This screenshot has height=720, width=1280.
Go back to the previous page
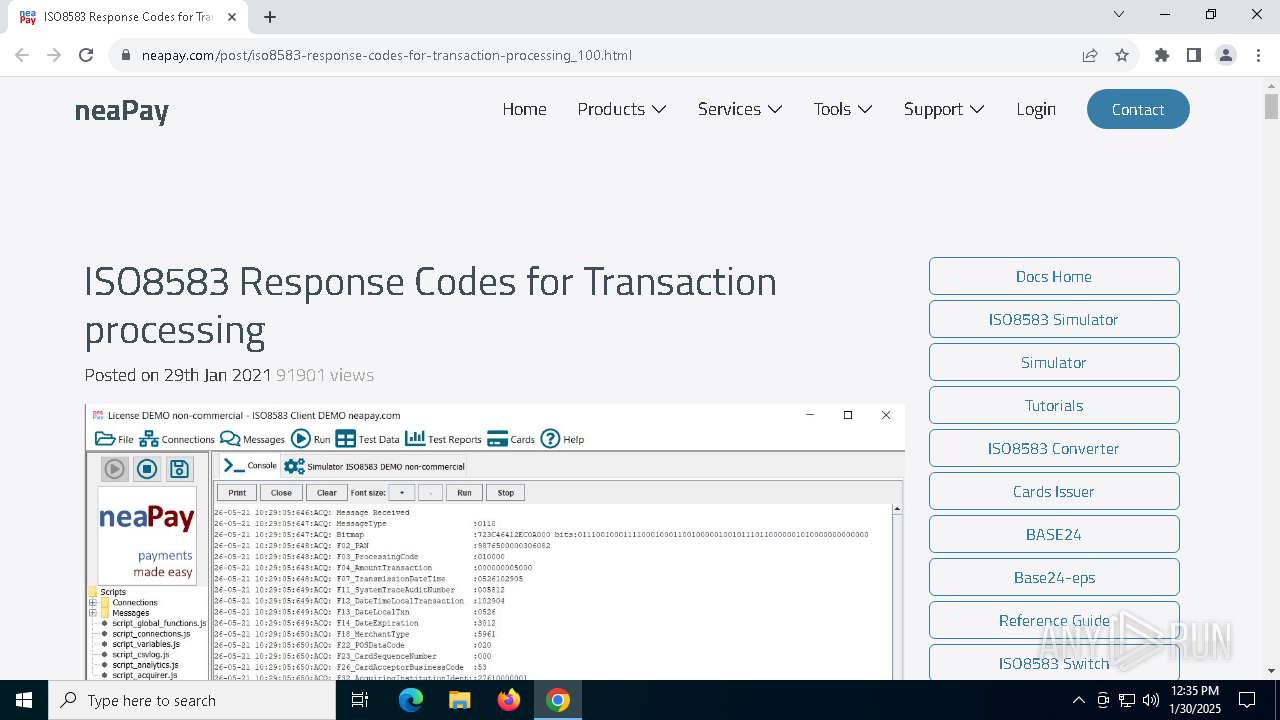22,55
